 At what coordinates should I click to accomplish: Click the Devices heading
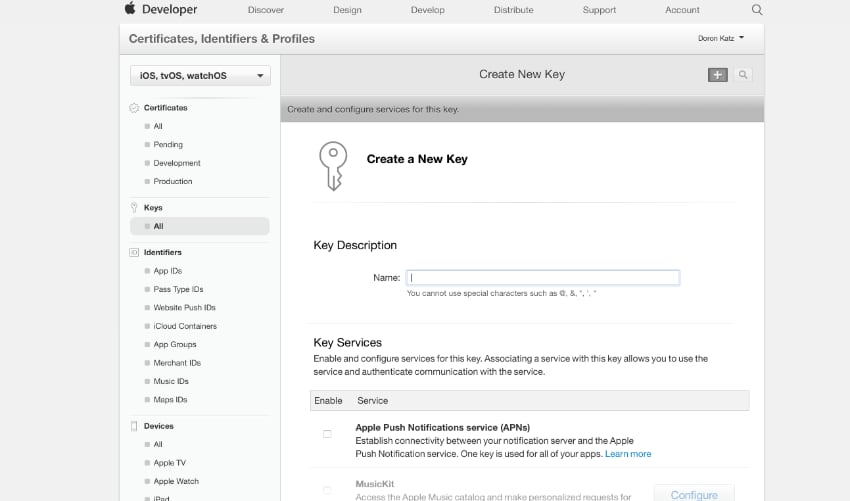(158, 426)
